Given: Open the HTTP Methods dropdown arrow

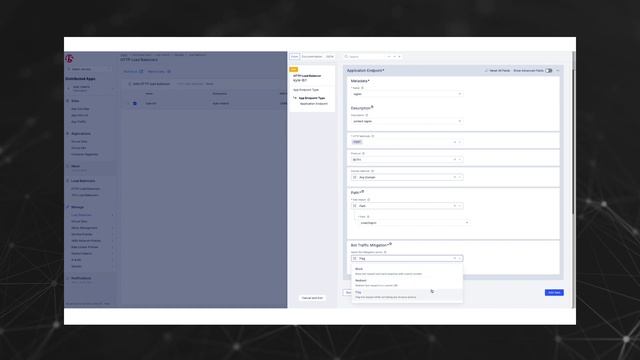Looking at the screenshot, I should click(x=460, y=142).
